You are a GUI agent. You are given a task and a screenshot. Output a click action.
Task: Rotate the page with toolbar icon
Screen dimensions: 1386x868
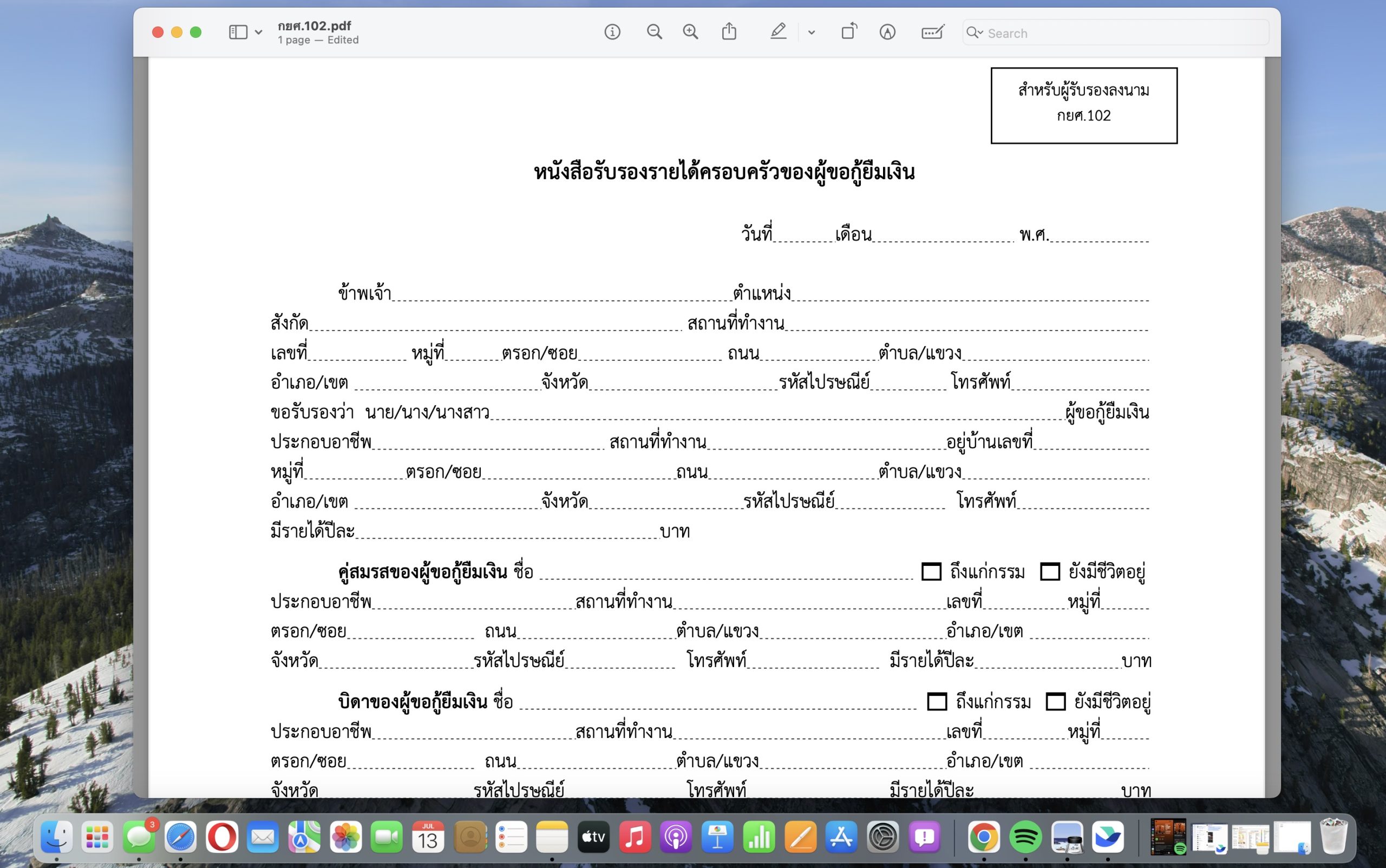[x=849, y=31]
